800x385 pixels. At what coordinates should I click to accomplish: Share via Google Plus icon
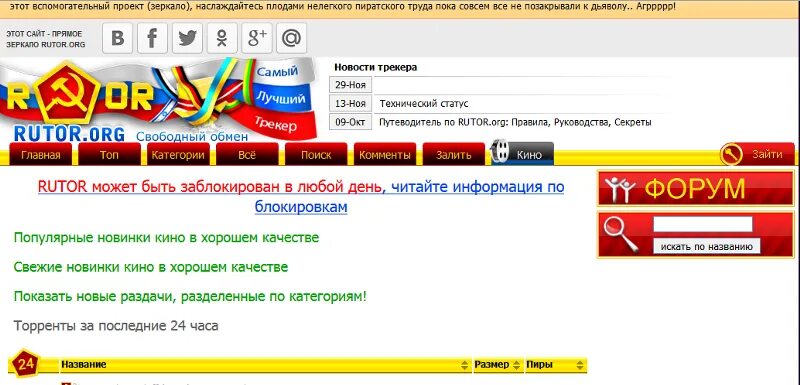pyautogui.click(x=257, y=38)
